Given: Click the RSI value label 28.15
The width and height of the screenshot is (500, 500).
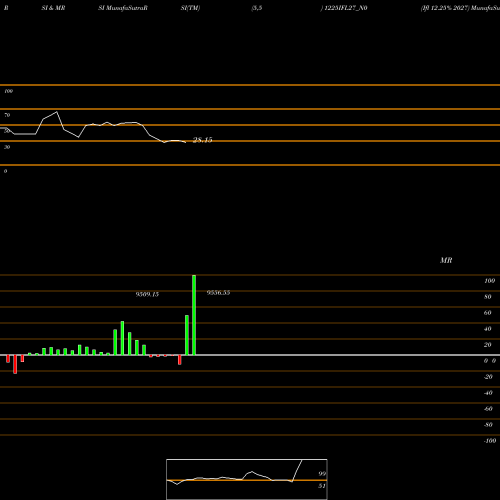Looking at the screenshot, I should [202, 140].
